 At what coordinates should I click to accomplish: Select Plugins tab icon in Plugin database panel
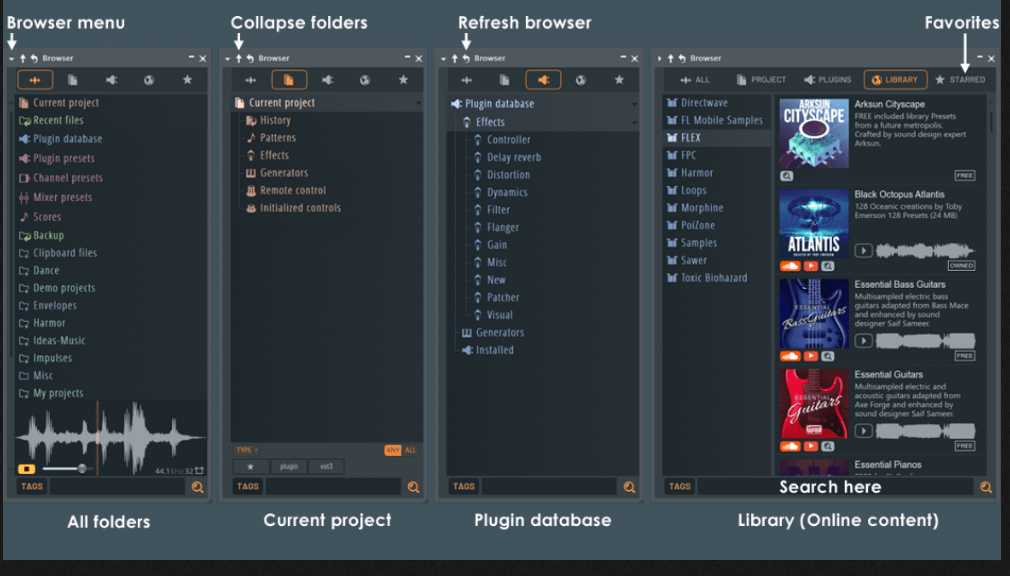[543, 80]
